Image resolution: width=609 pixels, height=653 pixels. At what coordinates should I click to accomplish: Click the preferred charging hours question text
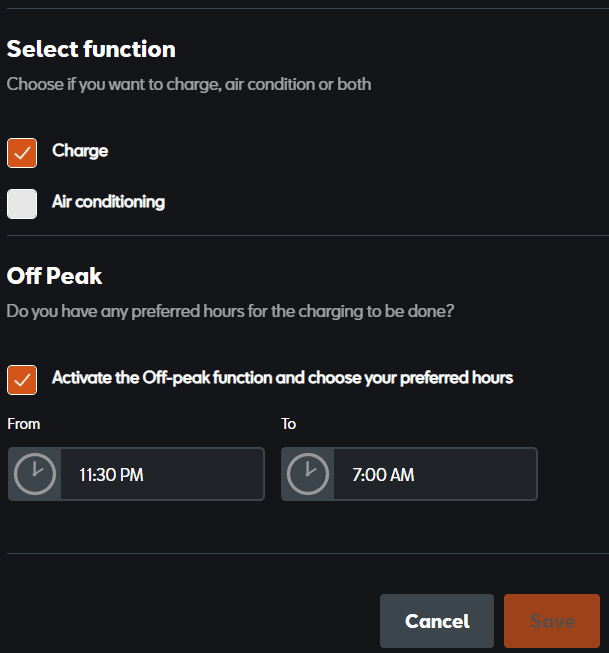(230, 311)
